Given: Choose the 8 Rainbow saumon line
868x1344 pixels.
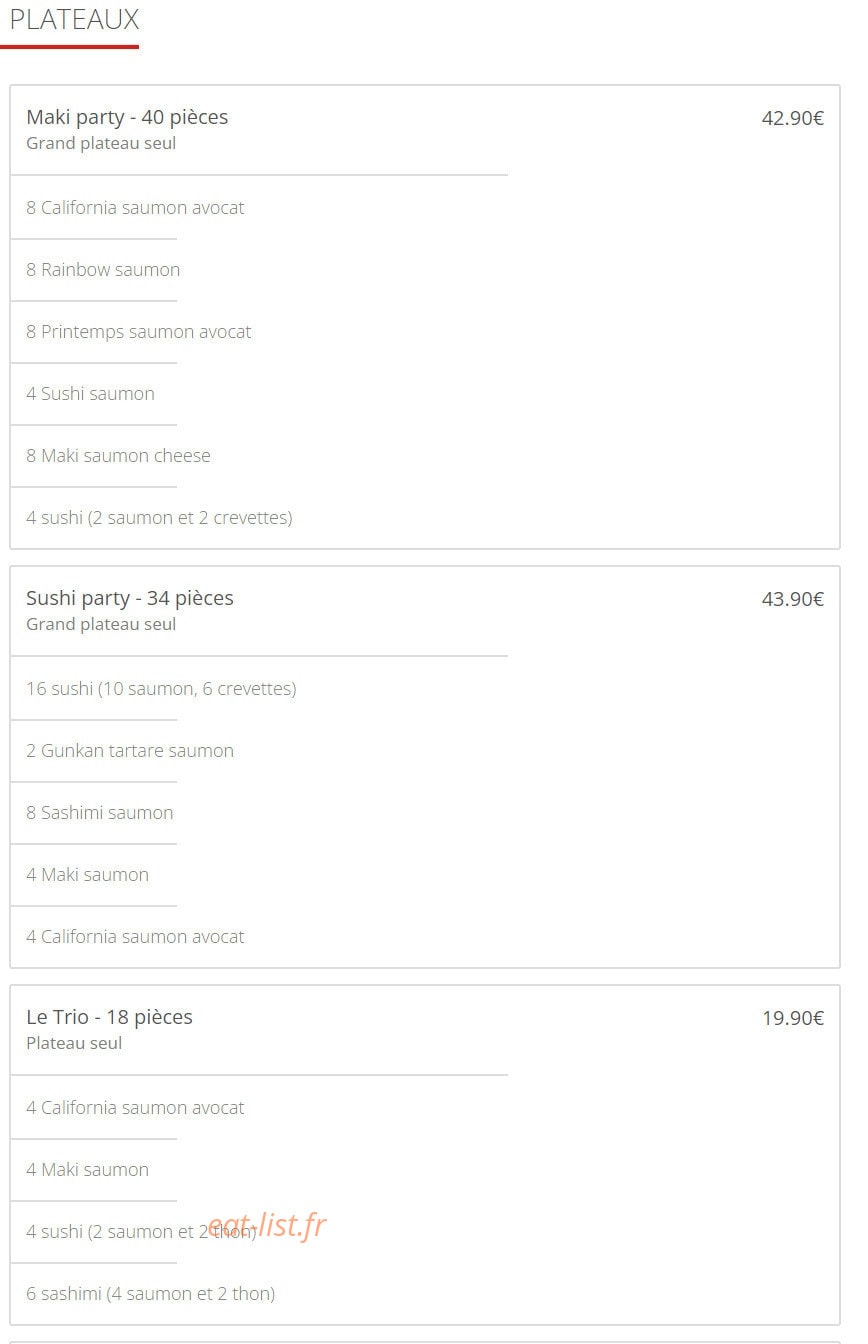Looking at the screenshot, I should (x=103, y=270).
